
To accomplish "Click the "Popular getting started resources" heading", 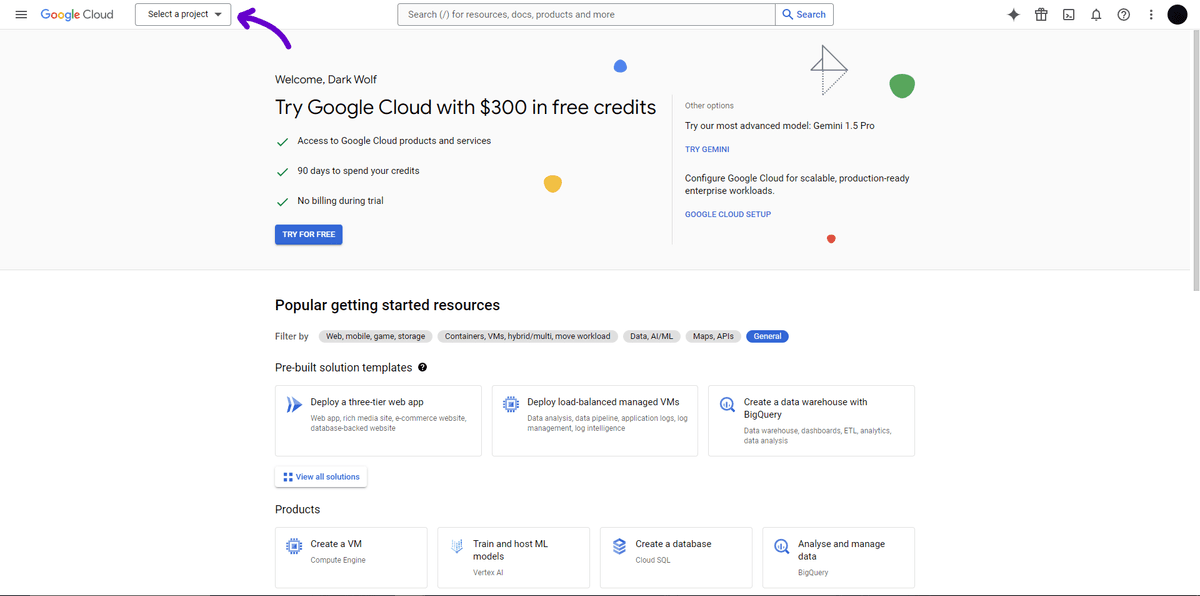I will point(387,305).
